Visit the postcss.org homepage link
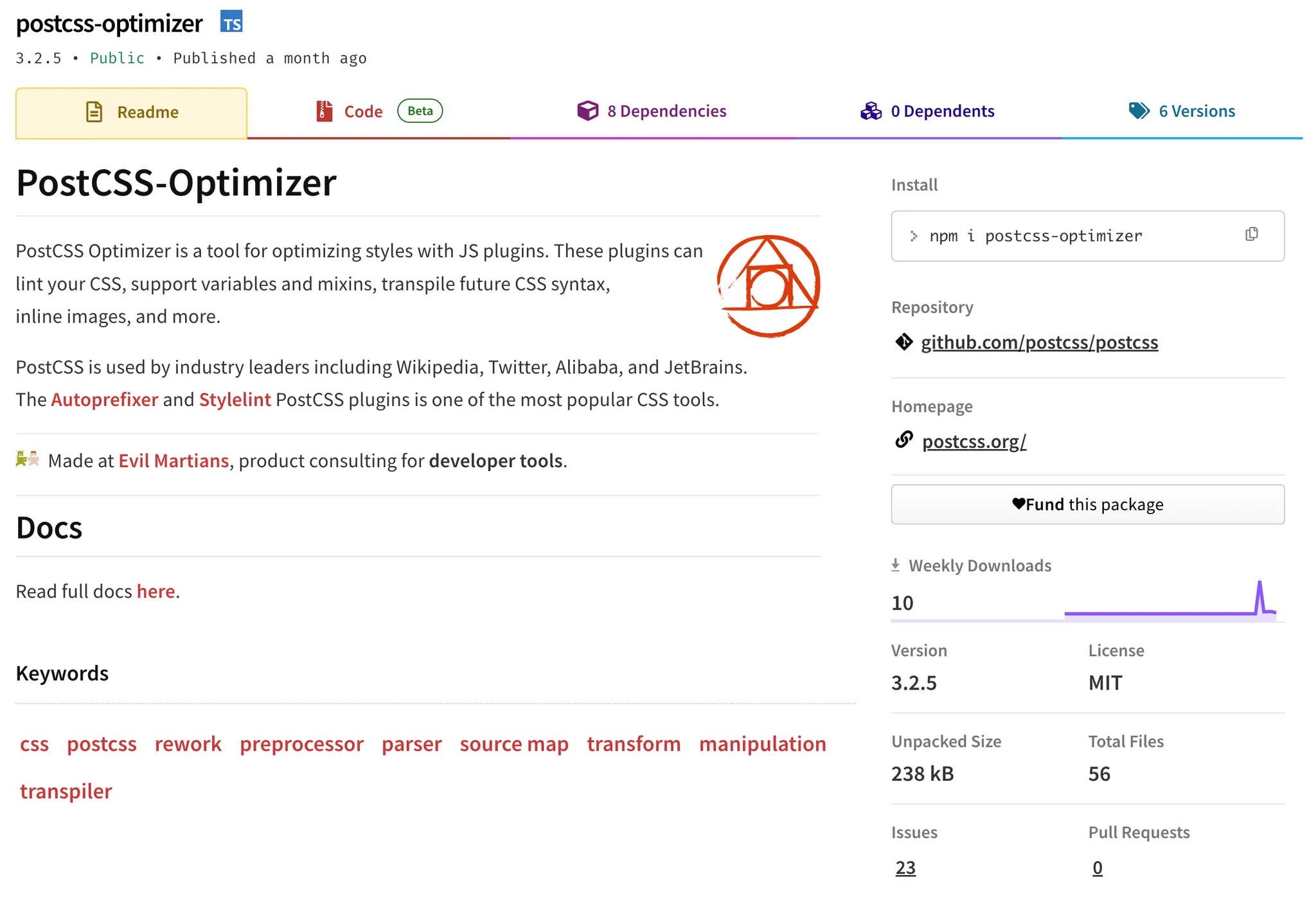 pos(974,441)
